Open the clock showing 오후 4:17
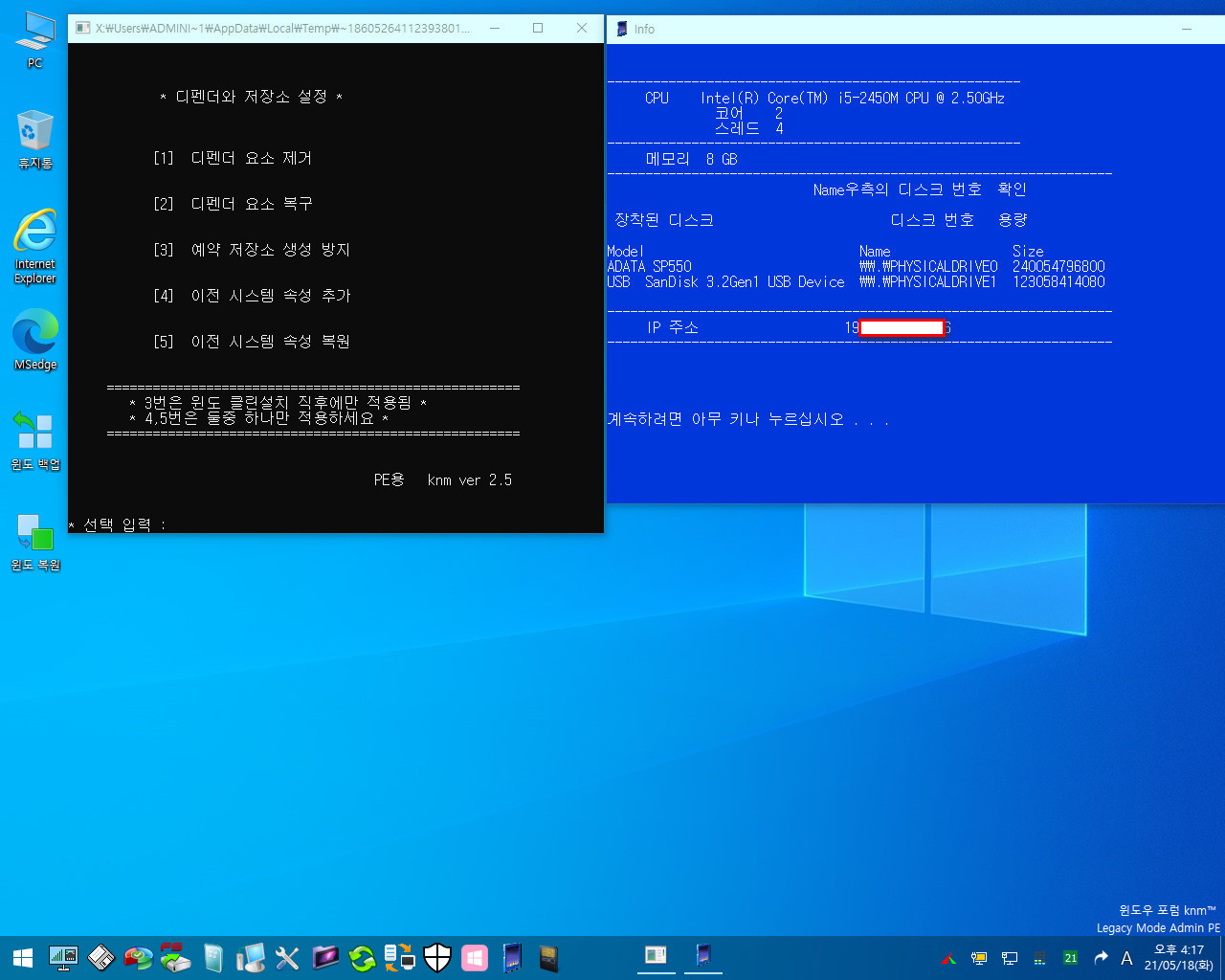The width and height of the screenshot is (1225, 980). [x=1178, y=958]
